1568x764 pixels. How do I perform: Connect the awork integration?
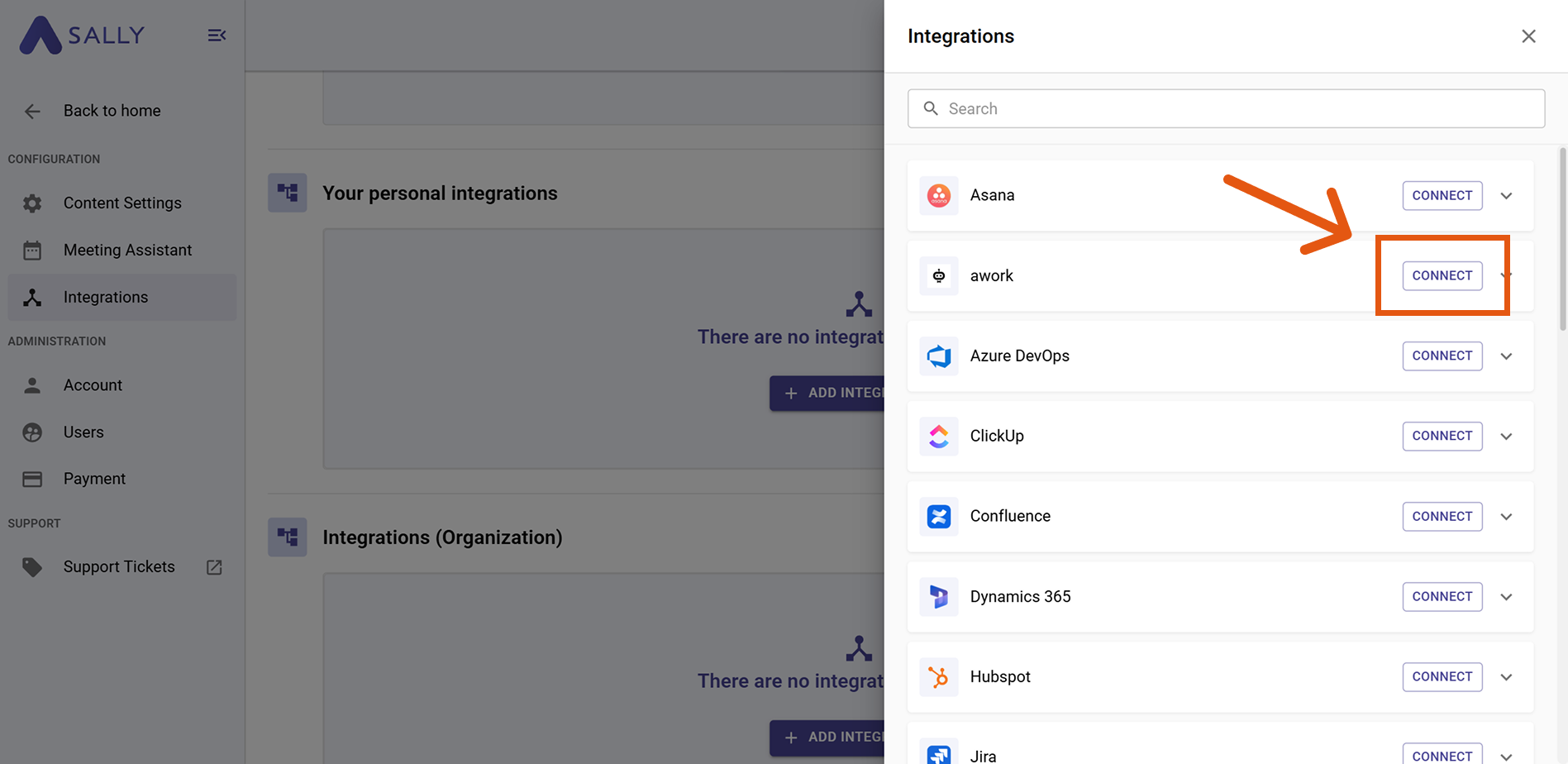(x=1442, y=276)
